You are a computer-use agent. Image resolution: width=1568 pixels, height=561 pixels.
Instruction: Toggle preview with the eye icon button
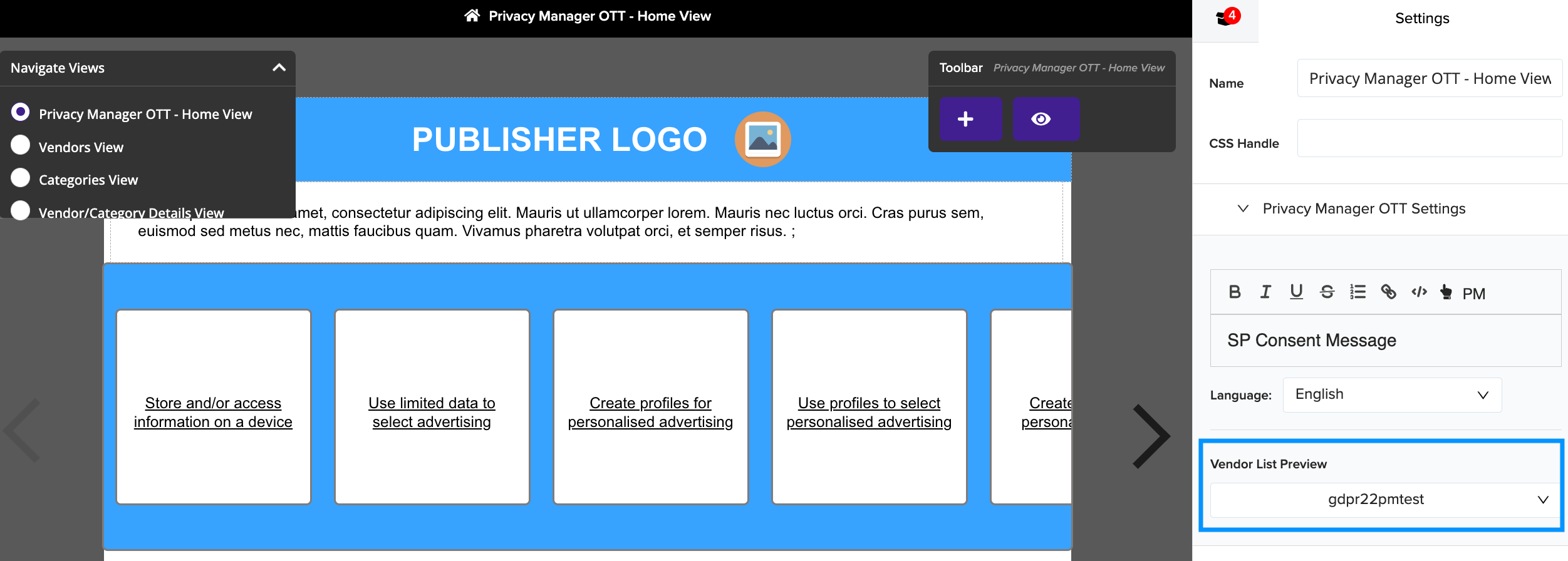[1046, 119]
